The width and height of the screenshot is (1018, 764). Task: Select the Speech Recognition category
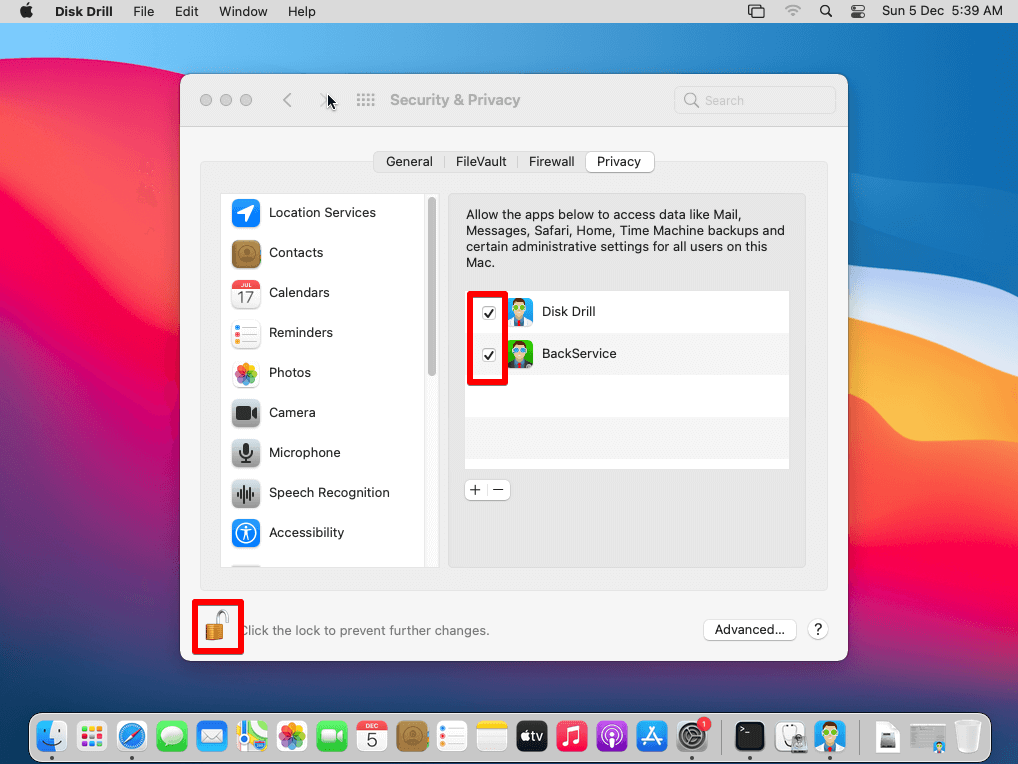pyautogui.click(x=322, y=493)
